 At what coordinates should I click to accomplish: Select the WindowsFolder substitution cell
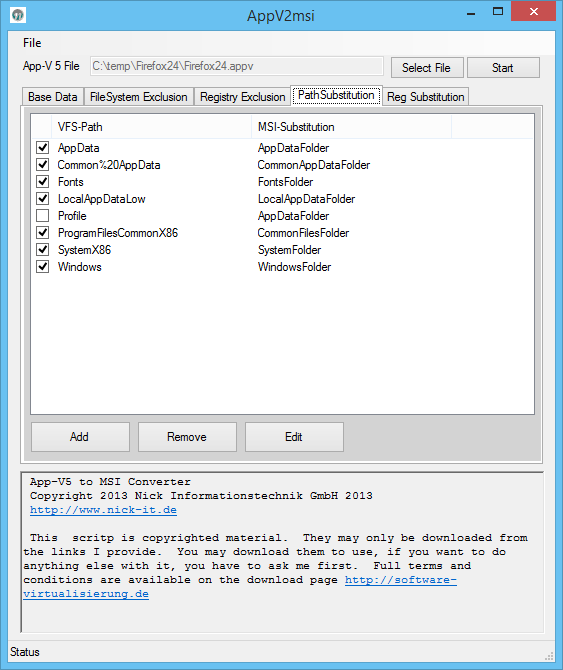294,267
